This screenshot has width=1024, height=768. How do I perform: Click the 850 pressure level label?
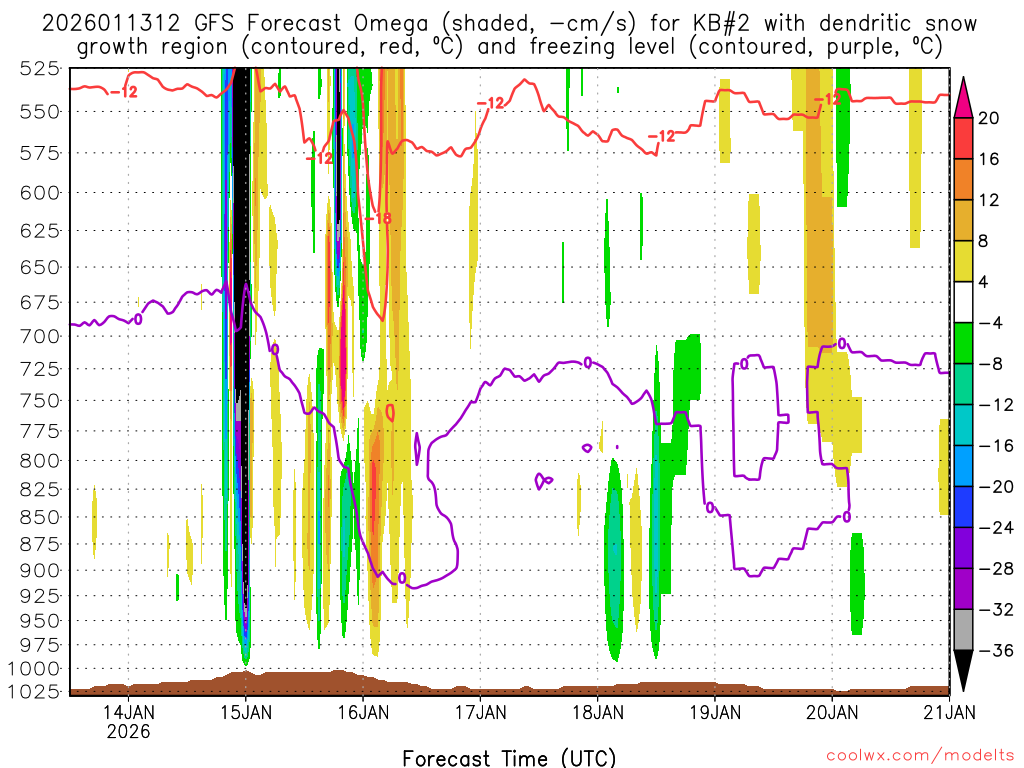tap(40, 517)
